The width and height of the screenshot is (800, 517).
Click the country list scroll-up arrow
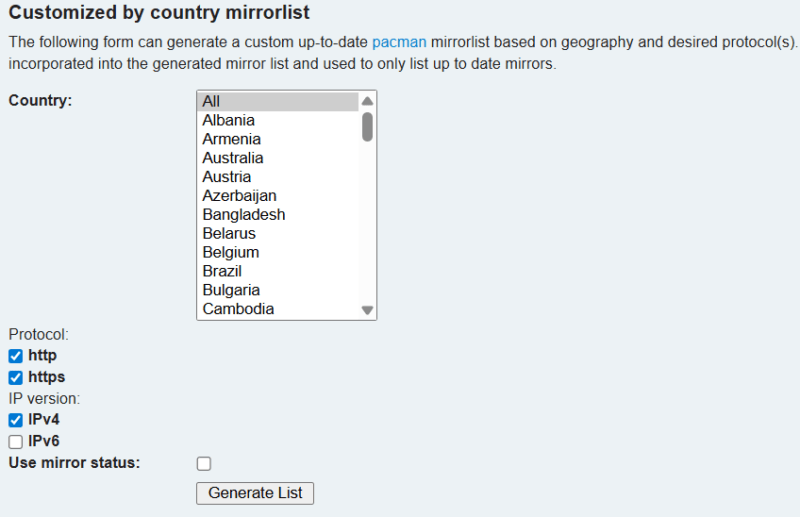(367, 101)
